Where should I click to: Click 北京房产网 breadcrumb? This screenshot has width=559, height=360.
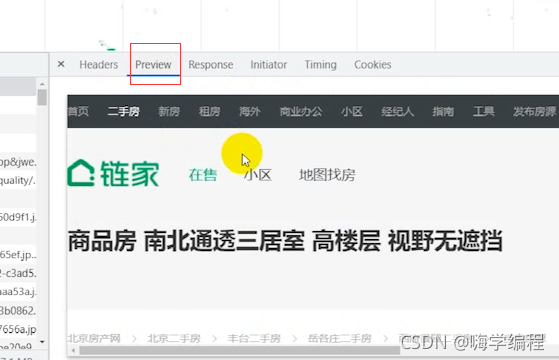click(94, 338)
